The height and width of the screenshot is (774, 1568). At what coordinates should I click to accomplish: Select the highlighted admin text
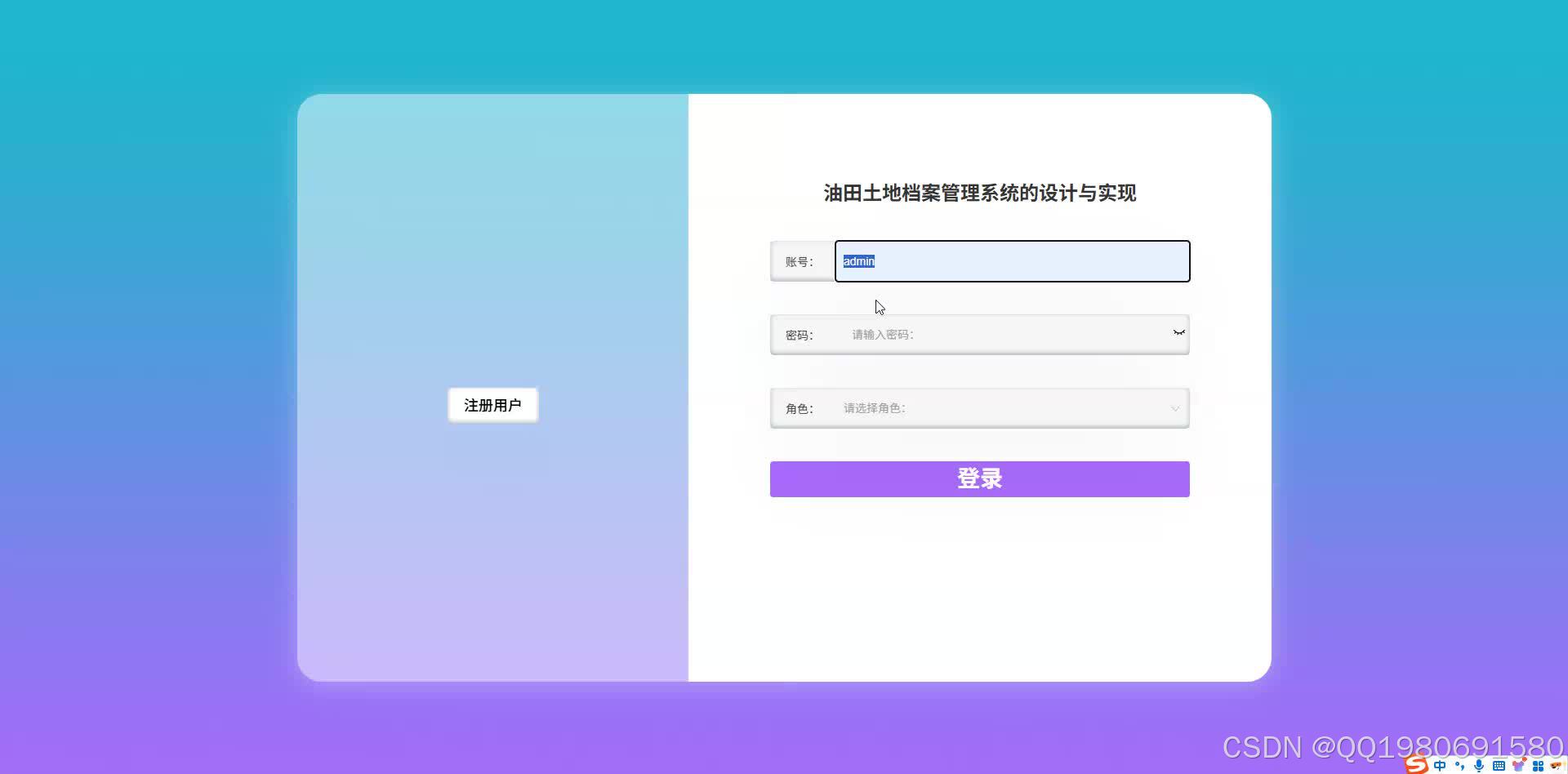pyautogui.click(x=858, y=261)
